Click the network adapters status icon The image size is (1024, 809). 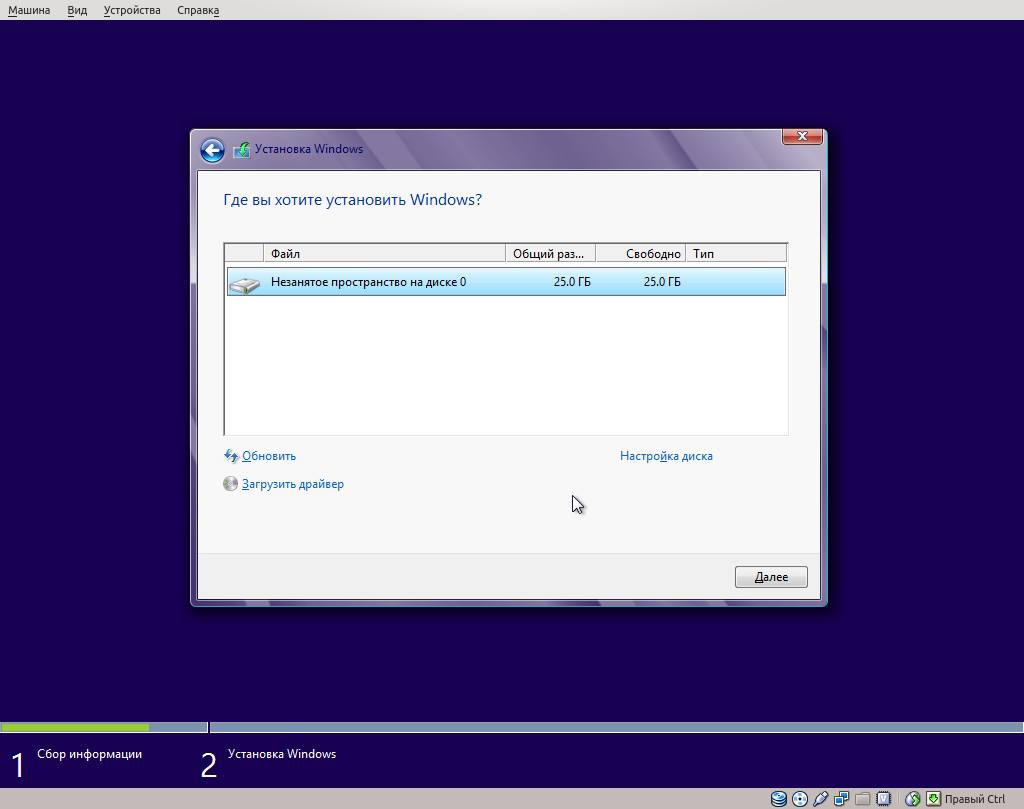coord(842,799)
